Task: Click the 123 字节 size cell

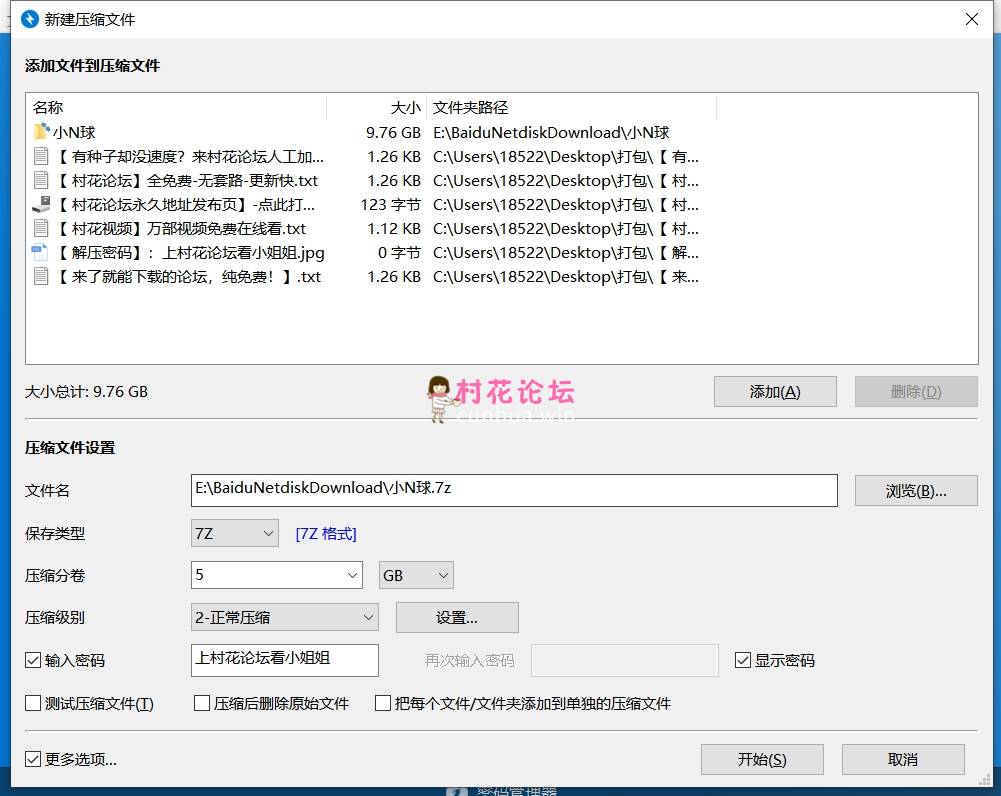Action: click(x=391, y=204)
